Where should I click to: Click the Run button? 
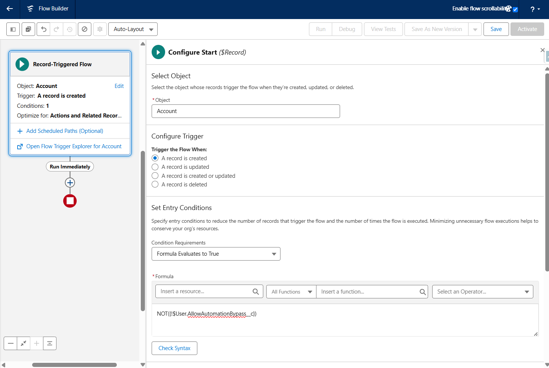[320, 29]
